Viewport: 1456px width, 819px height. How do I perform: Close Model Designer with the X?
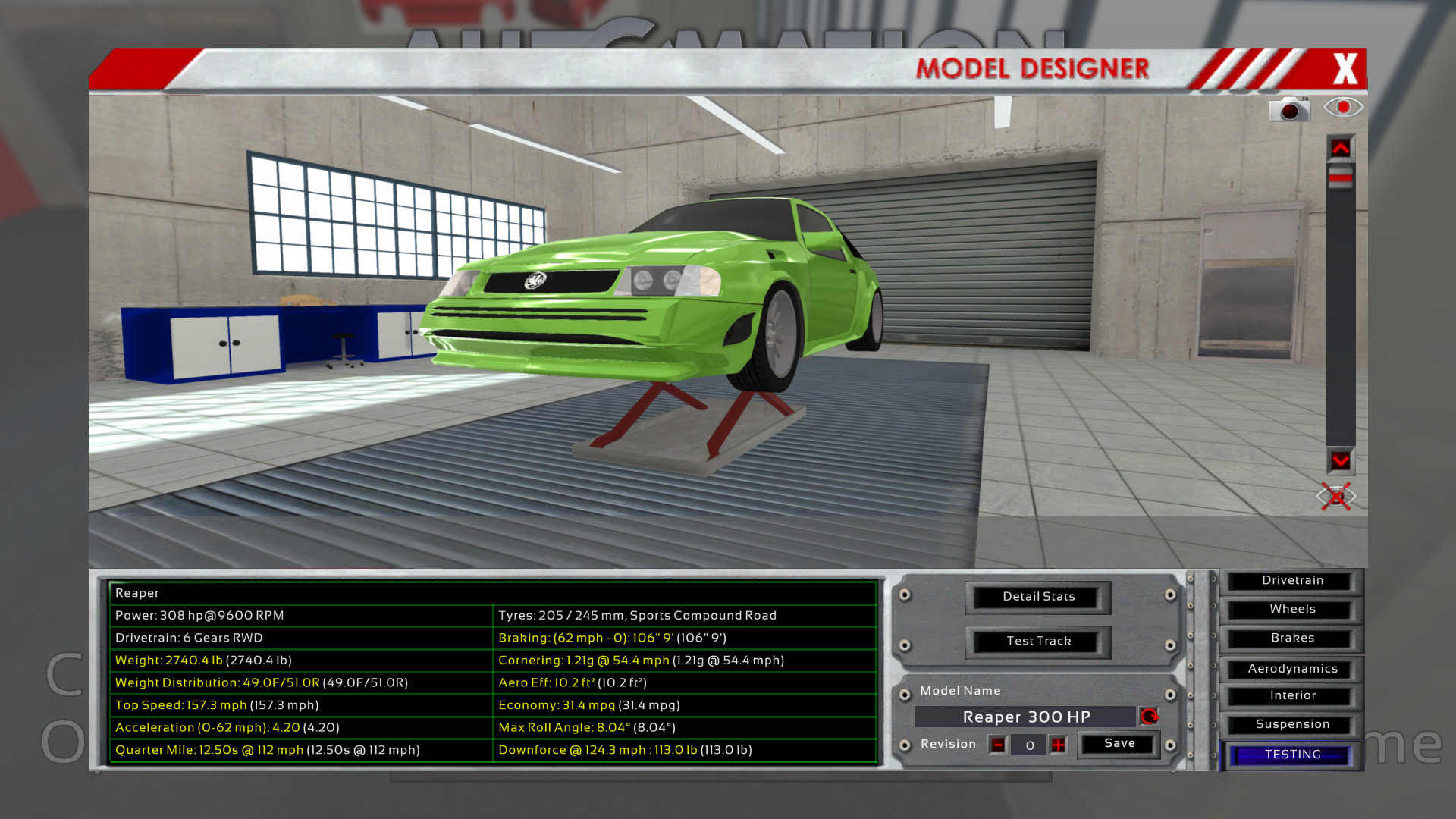click(1345, 69)
